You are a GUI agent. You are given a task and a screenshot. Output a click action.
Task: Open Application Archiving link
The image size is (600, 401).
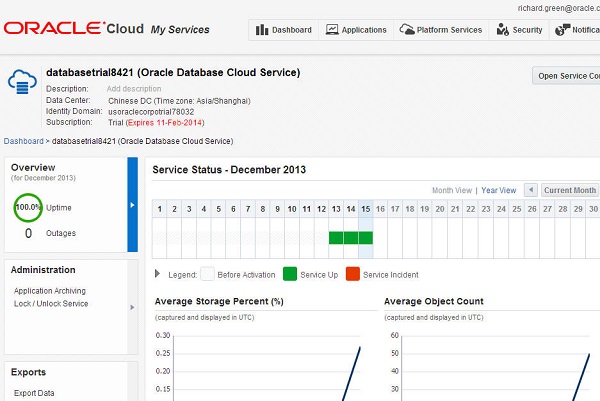click(x=50, y=291)
